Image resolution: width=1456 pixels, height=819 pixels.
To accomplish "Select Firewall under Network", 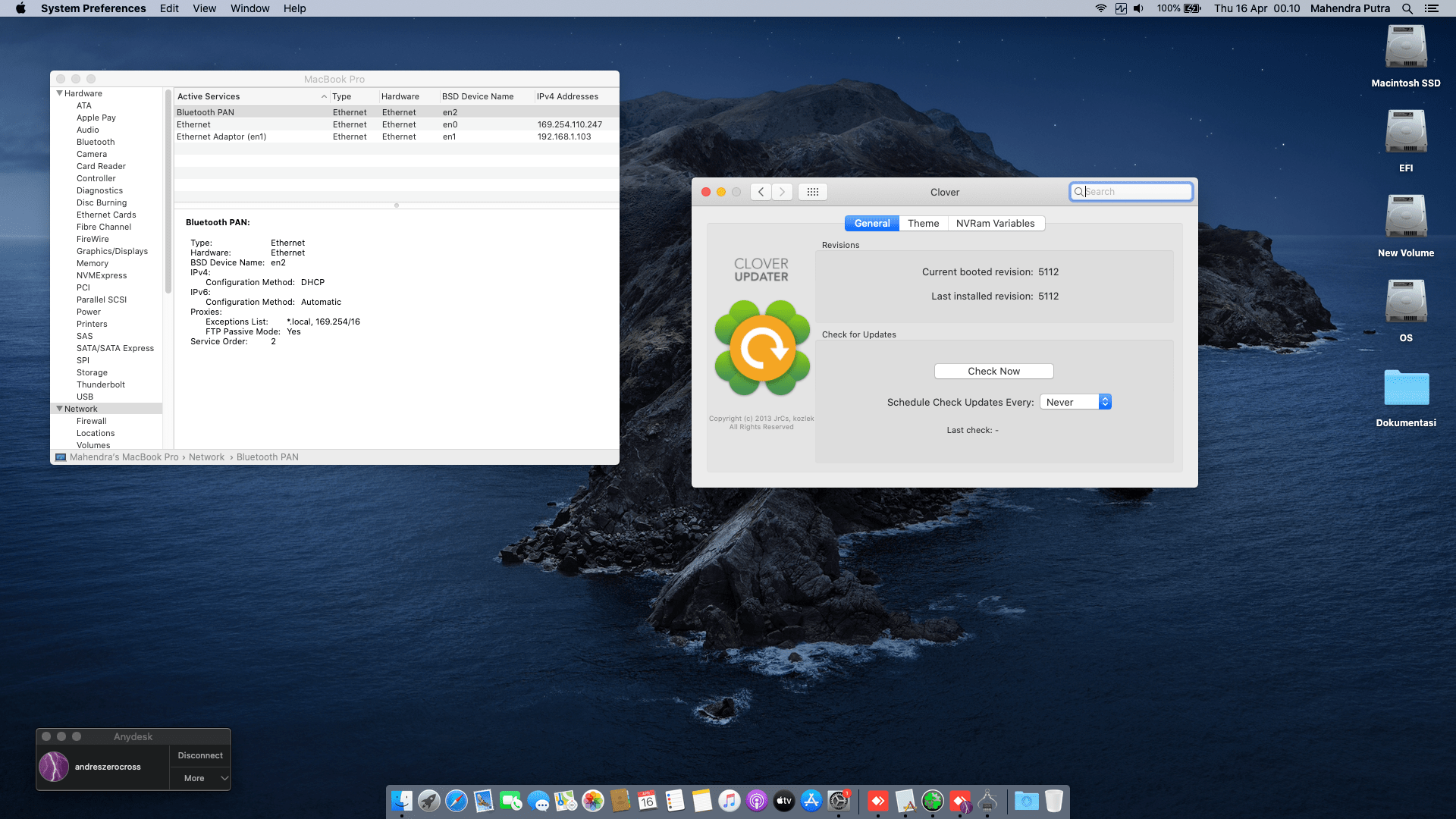I will point(92,421).
